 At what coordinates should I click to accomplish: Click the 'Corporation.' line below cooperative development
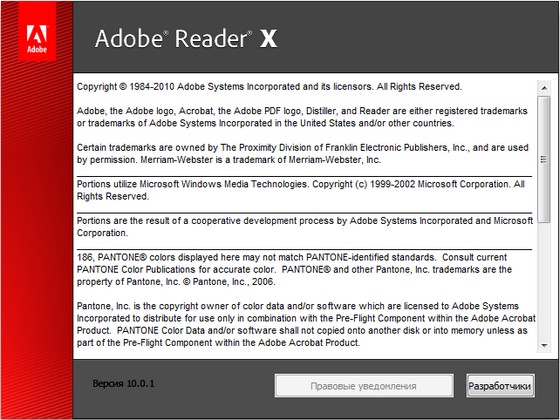coord(102,233)
